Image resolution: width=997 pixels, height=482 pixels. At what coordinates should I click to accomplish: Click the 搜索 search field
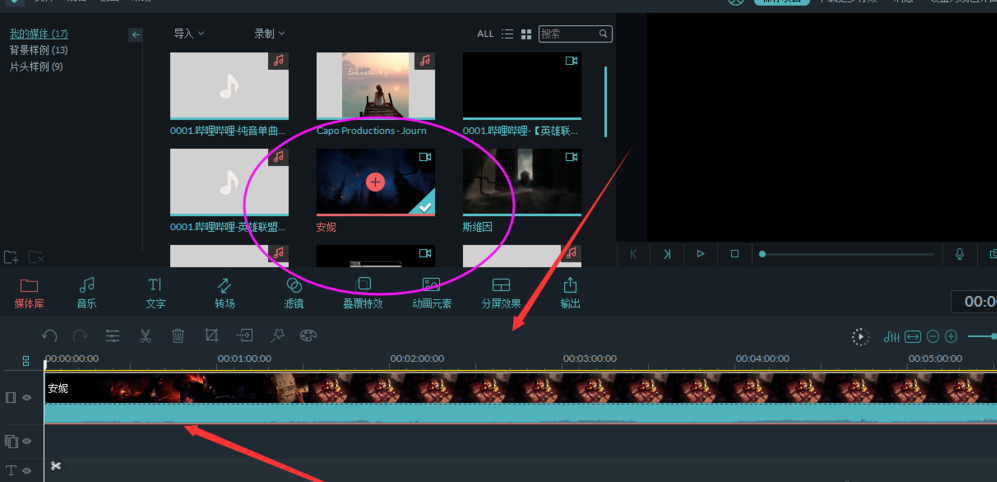575,34
